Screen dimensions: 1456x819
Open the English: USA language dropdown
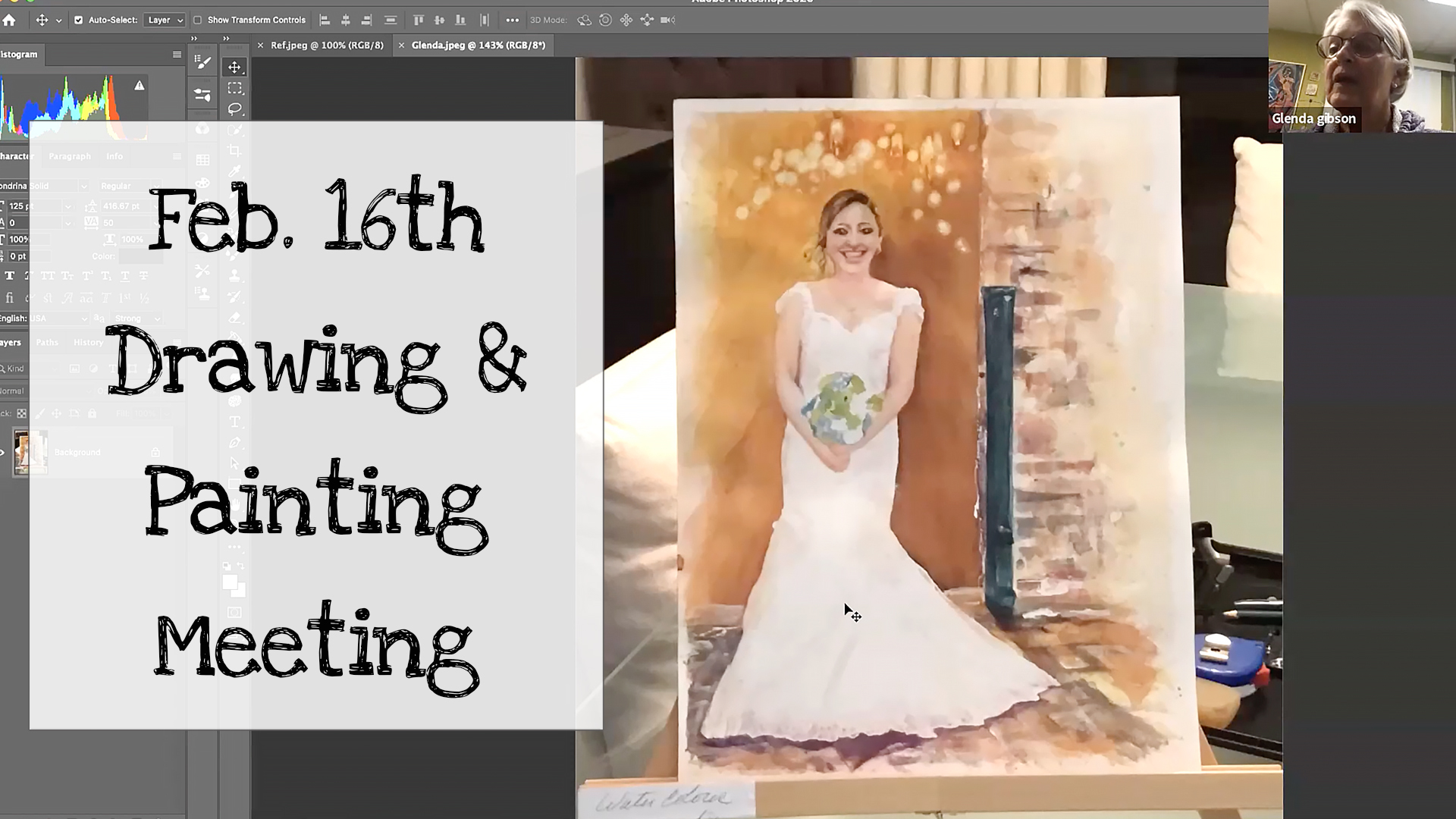click(44, 318)
